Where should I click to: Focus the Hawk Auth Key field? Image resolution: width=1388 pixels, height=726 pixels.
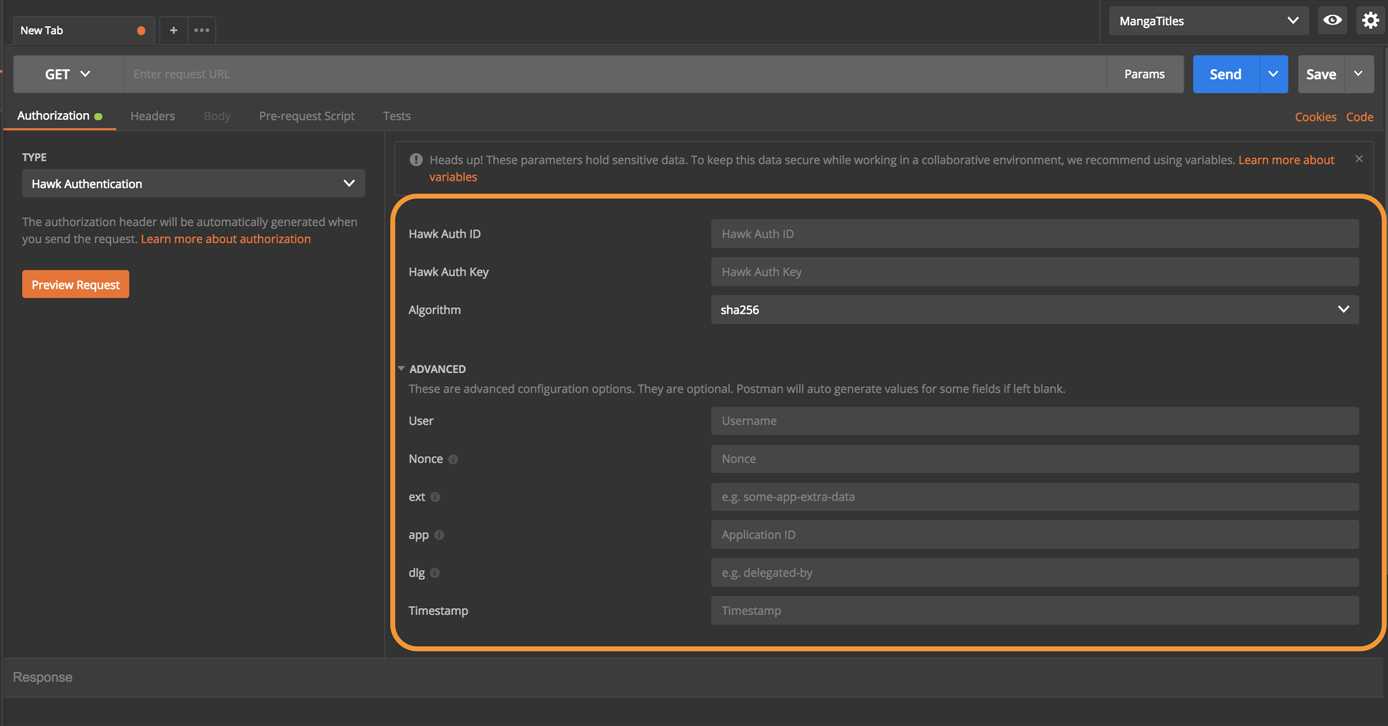pos(1034,272)
